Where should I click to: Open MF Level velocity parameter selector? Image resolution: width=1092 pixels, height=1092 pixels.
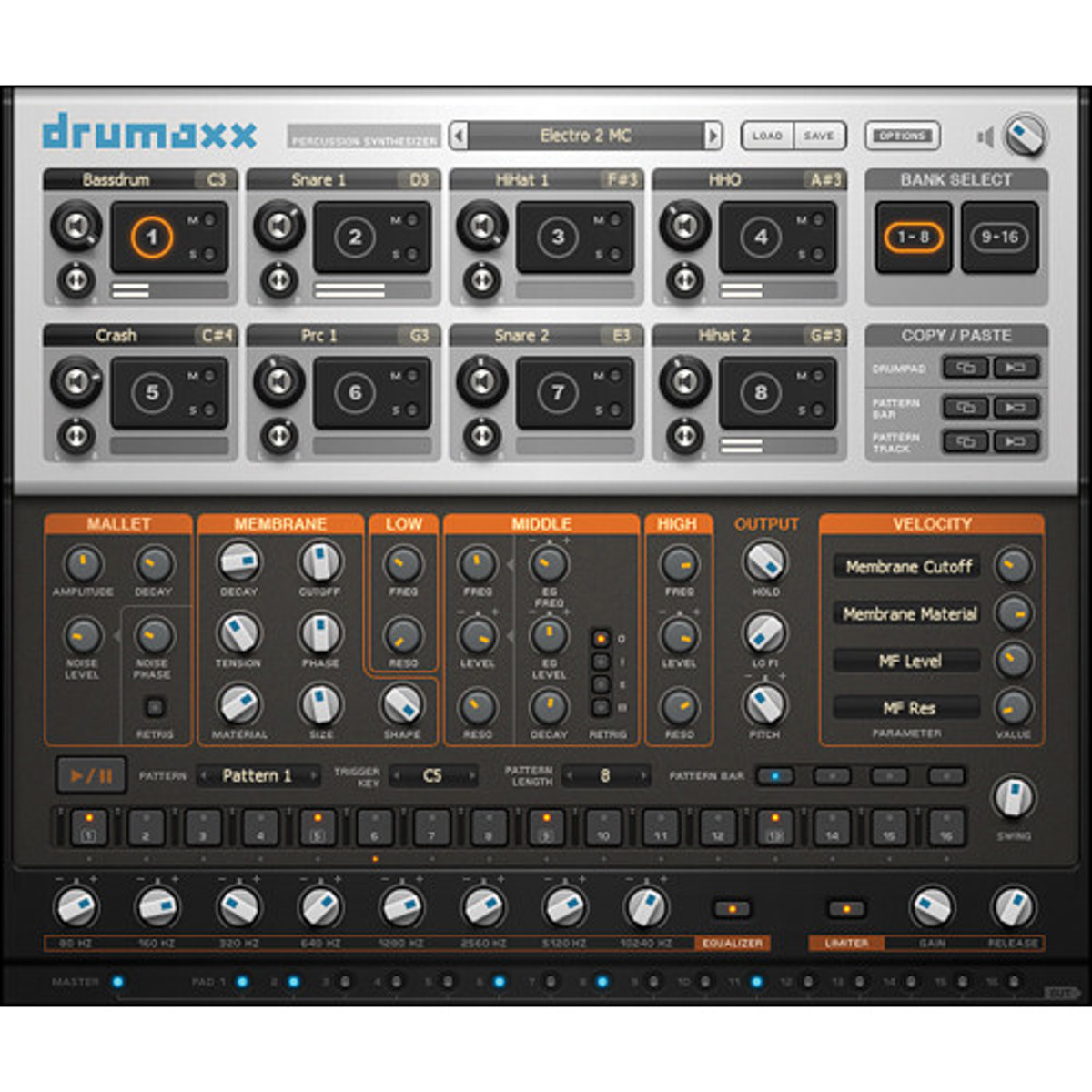click(x=908, y=662)
